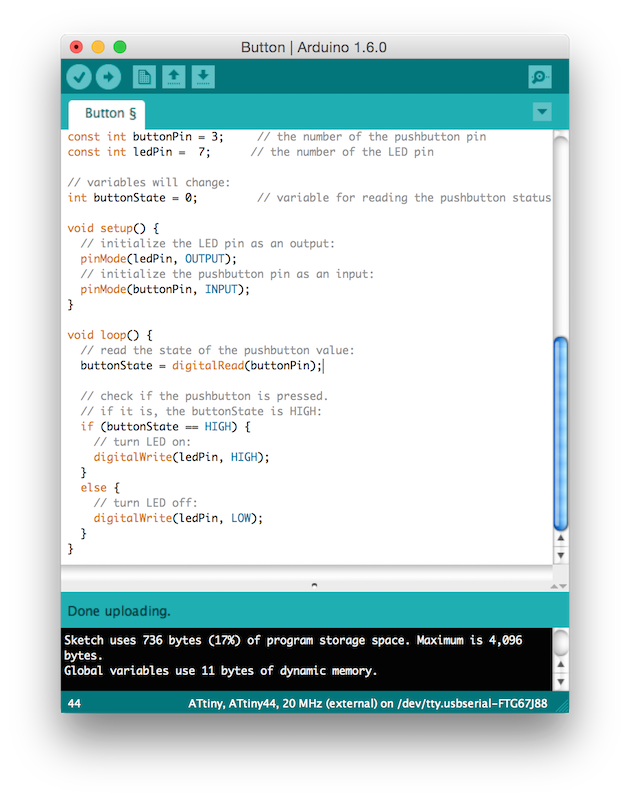Click the editor scrollbar up arrow
Image resolution: width=630 pixels, height=800 pixels.
pos(560,538)
